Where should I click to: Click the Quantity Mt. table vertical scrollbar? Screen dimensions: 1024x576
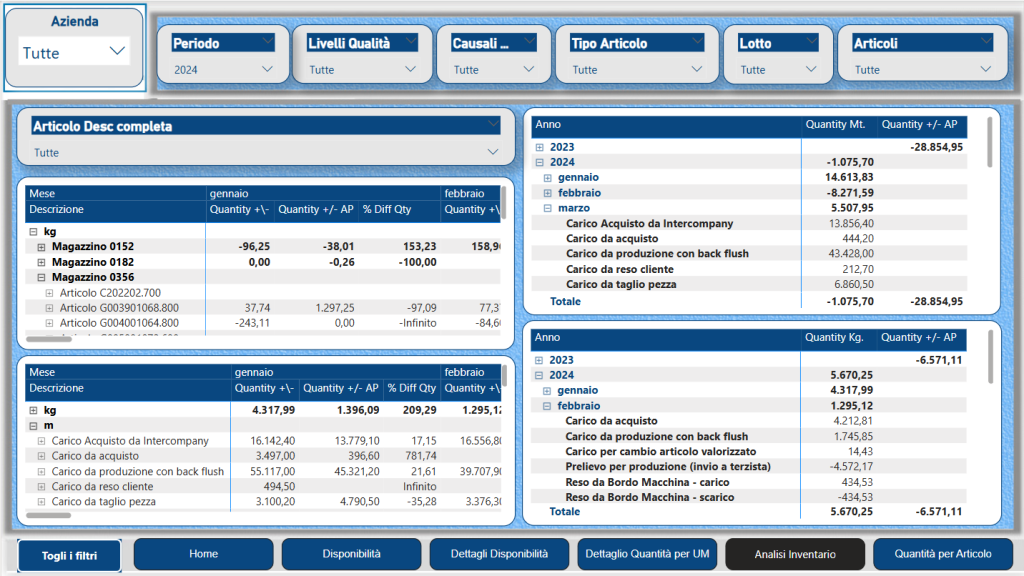click(x=988, y=142)
